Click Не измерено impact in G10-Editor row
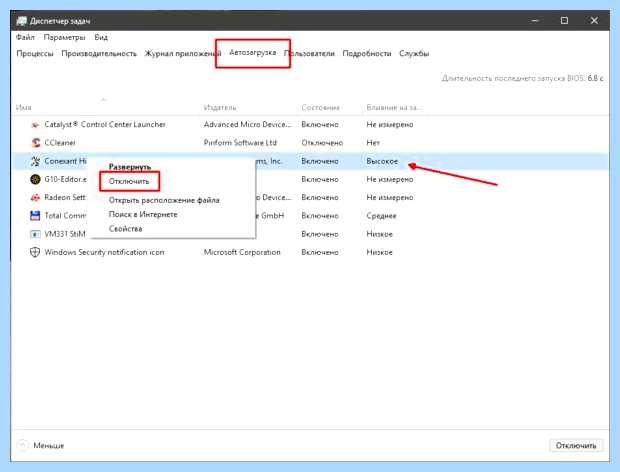620x472 pixels. point(389,179)
